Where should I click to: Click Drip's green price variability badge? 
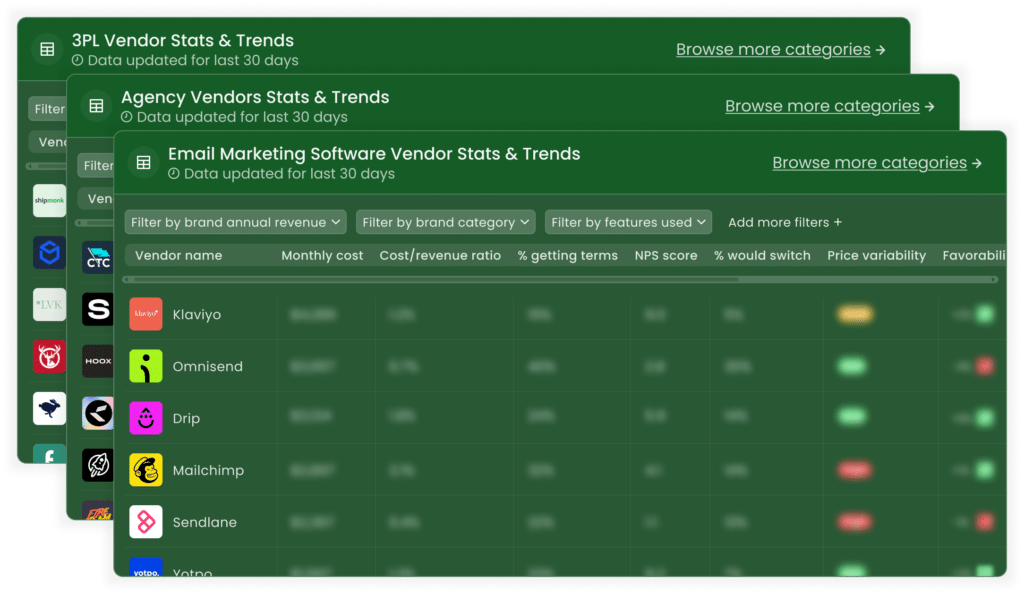click(x=852, y=416)
